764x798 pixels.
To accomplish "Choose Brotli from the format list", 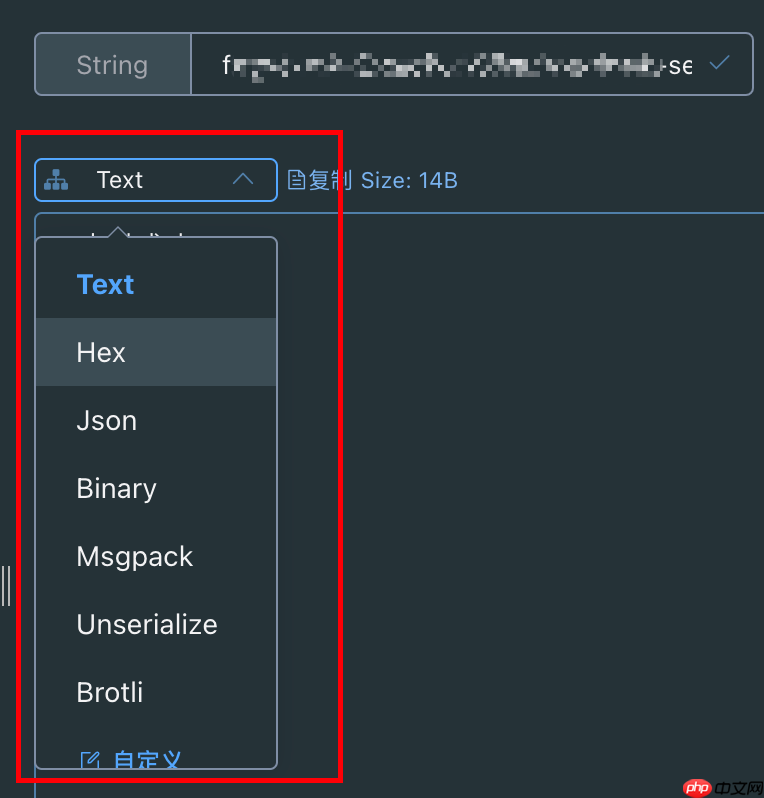I will point(109,692).
